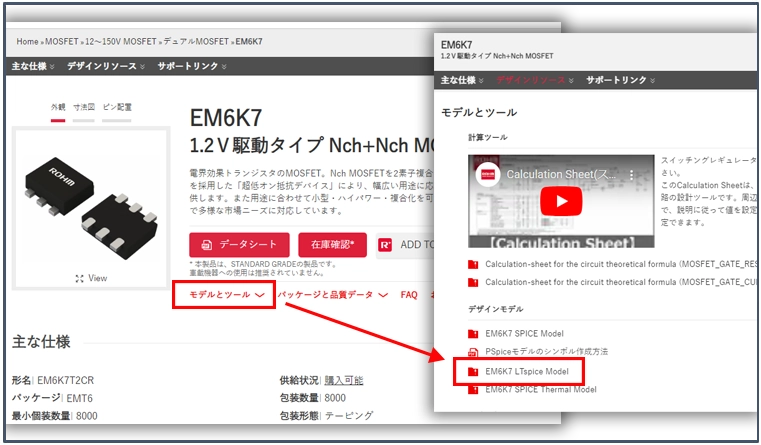This screenshot has width=761, height=445.
Task: Switch to the ピン配置 tab
Action: (x=117, y=107)
